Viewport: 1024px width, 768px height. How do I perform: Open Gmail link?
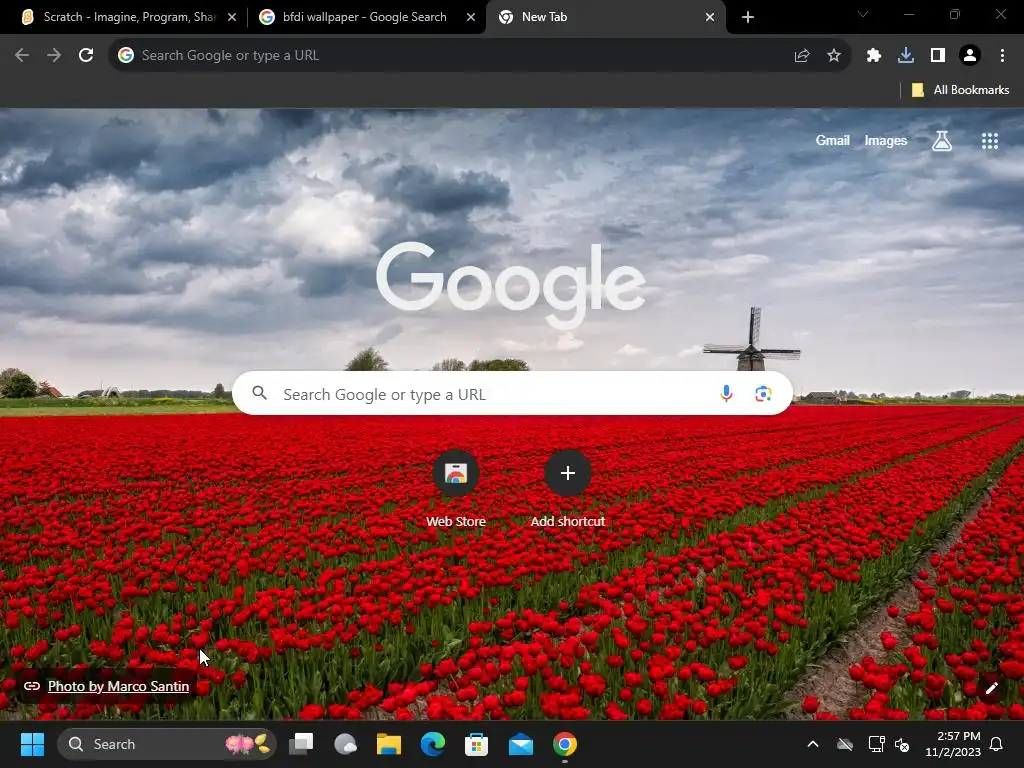(x=833, y=140)
